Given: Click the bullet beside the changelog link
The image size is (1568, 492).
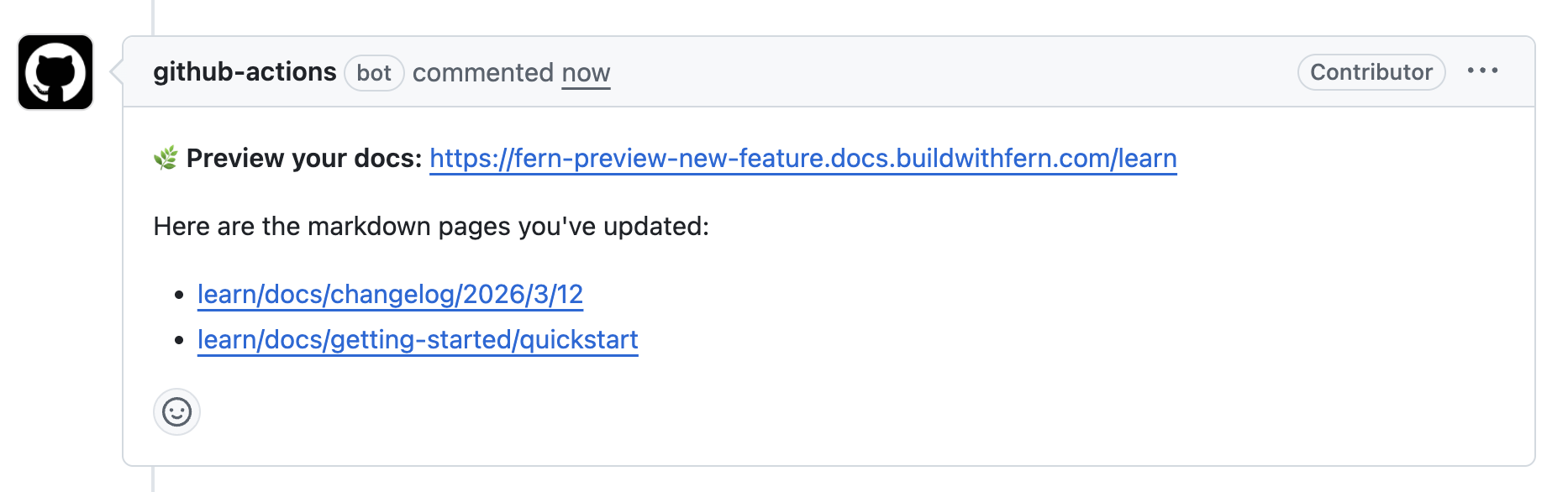Looking at the screenshot, I should 177,294.
